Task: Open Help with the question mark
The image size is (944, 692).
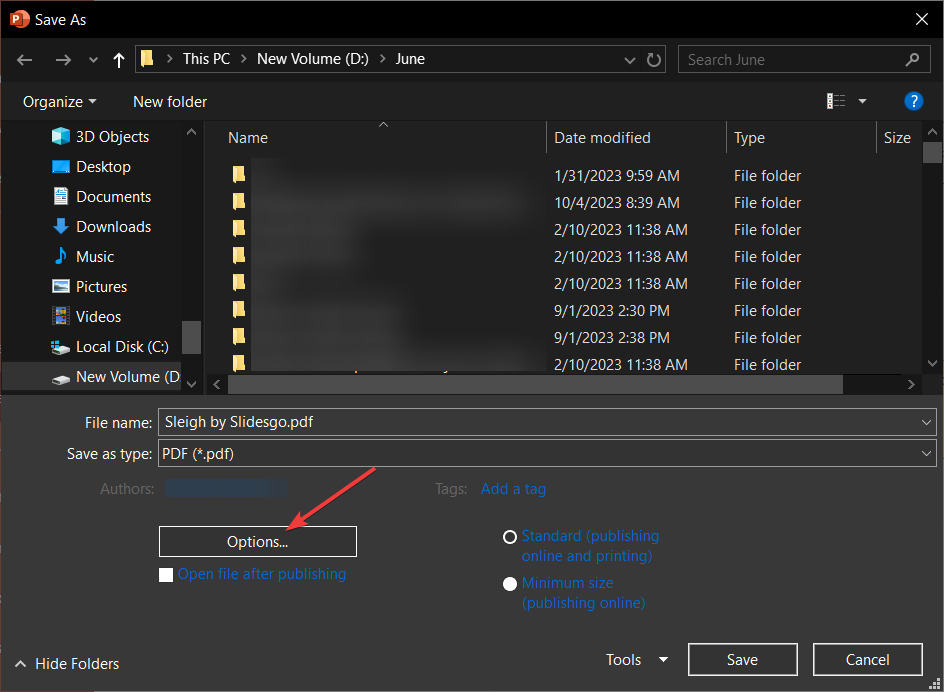Action: [913, 101]
